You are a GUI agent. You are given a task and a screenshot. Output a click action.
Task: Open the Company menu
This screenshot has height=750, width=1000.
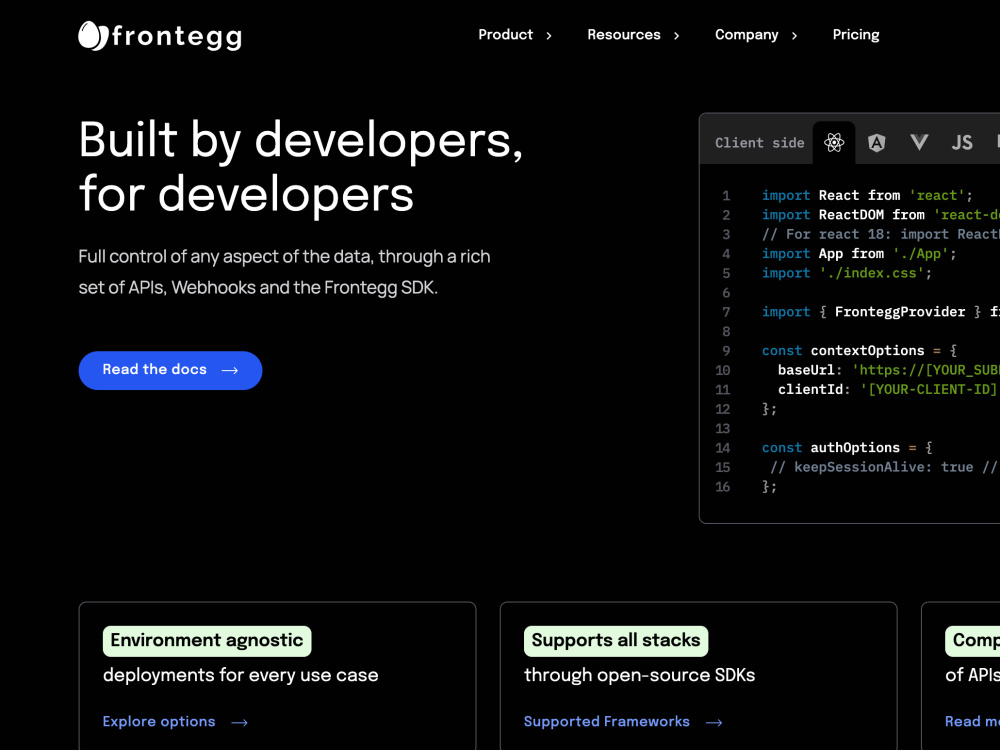point(746,34)
